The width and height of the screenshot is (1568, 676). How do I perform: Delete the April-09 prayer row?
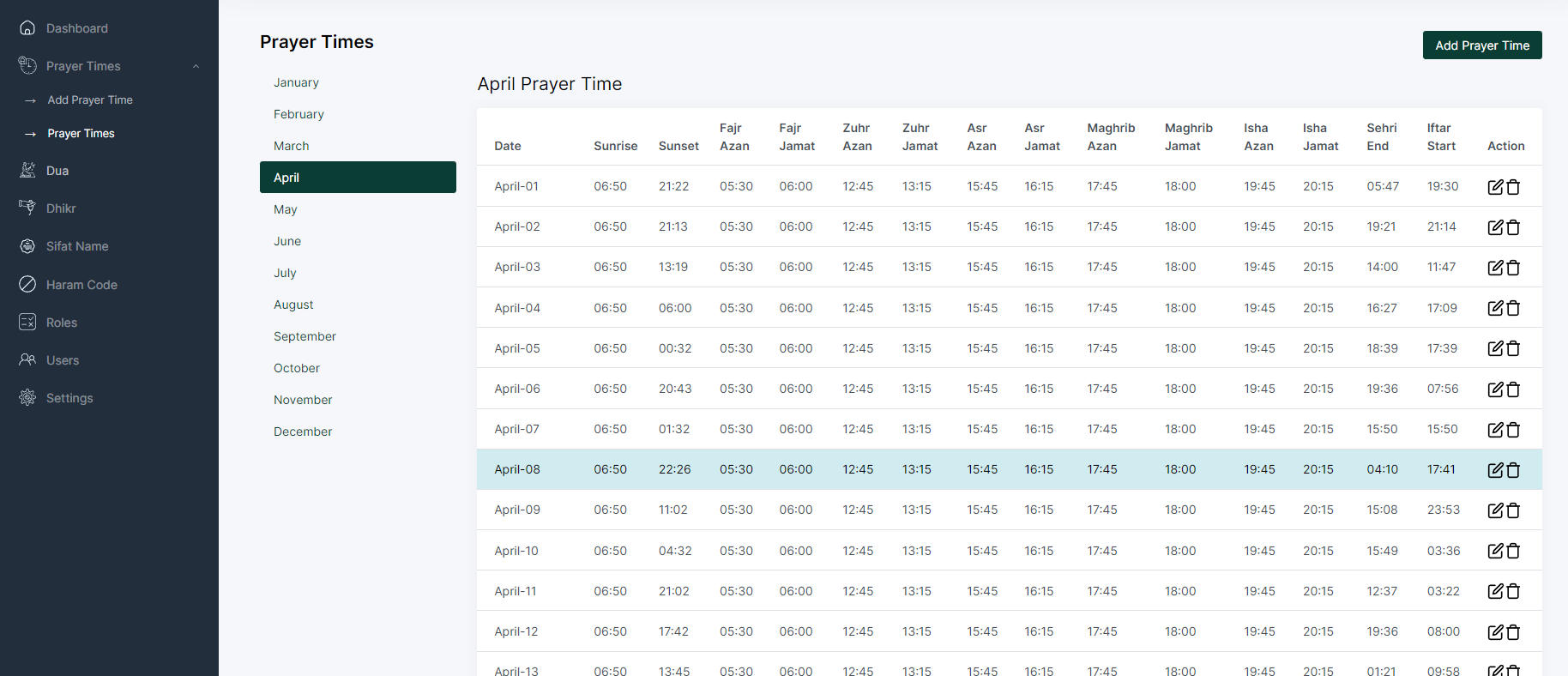[x=1513, y=510]
